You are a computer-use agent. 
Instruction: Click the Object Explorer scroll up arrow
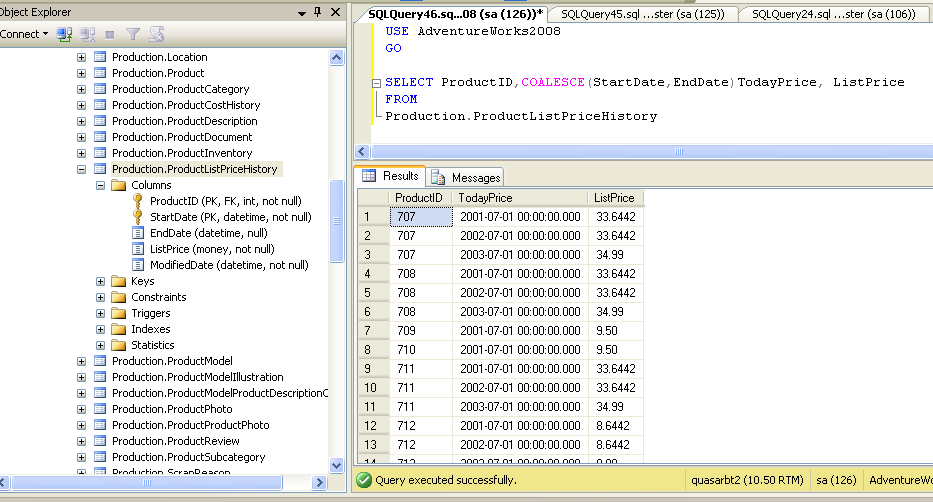click(336, 58)
